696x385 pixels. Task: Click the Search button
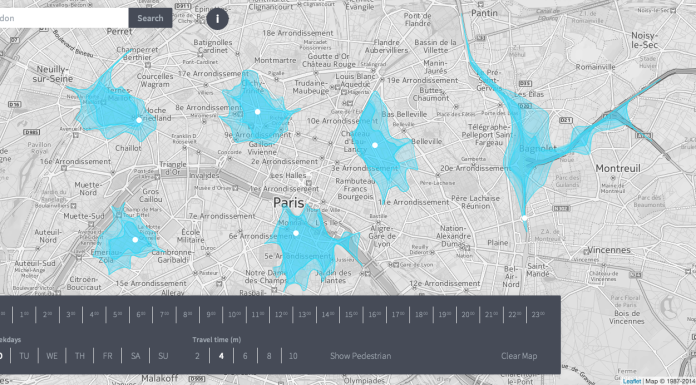(x=150, y=18)
